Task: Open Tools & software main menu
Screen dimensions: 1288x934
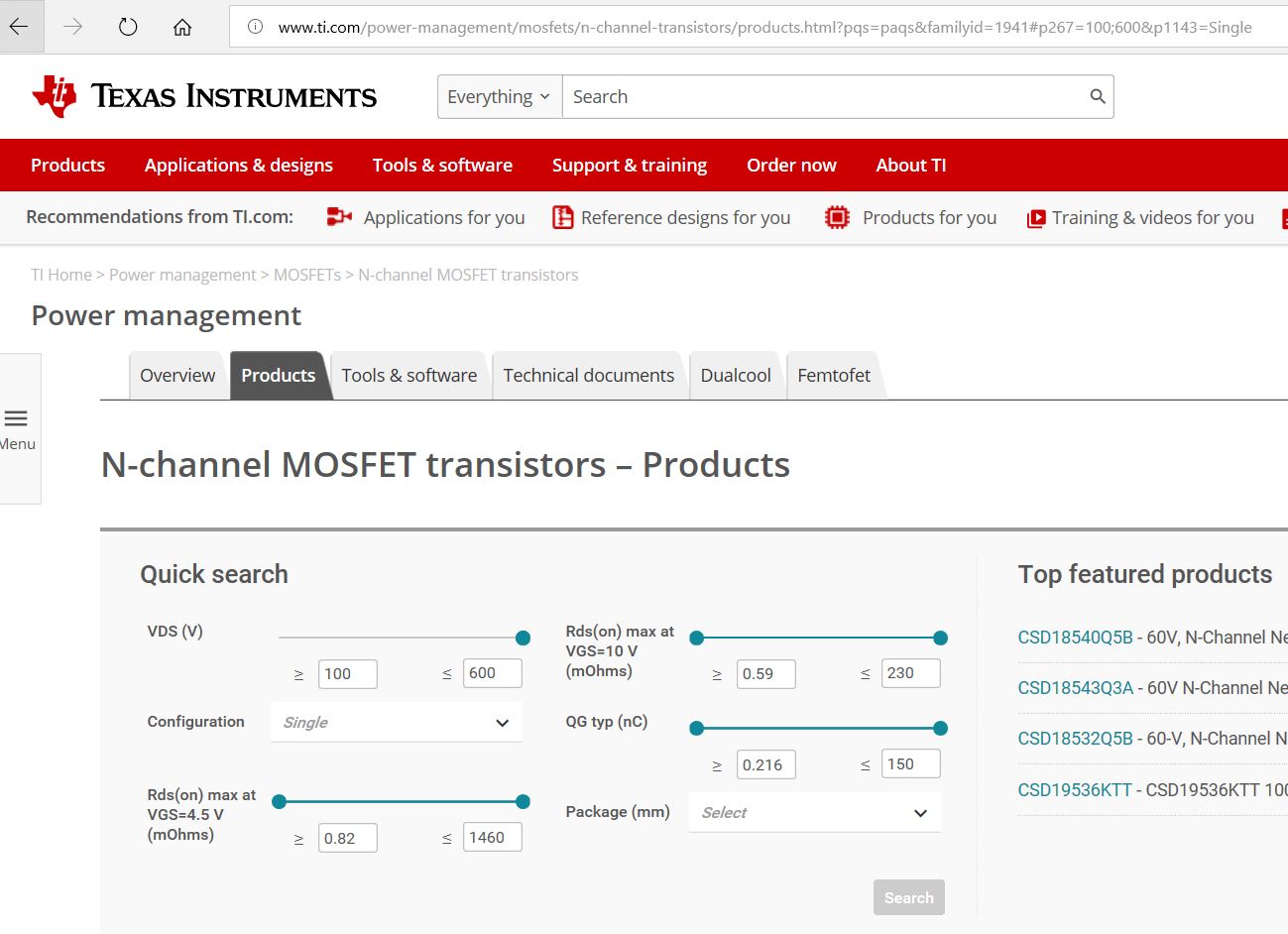Action: (x=442, y=165)
